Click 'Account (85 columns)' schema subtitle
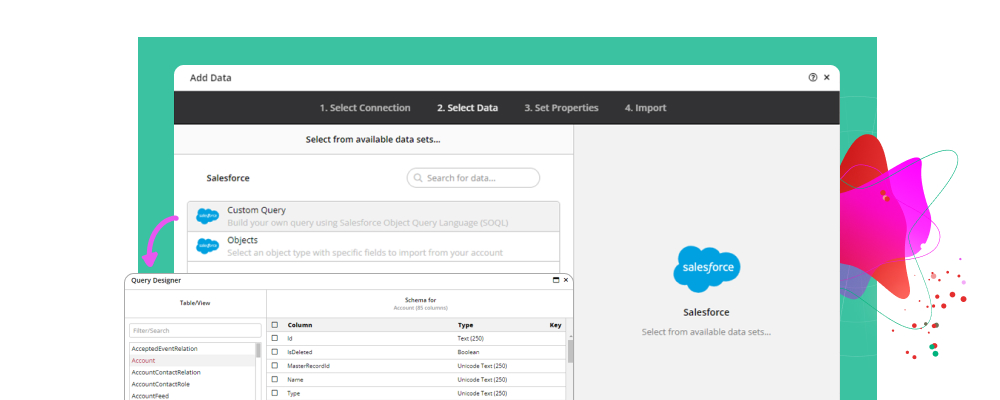This screenshot has width=1000, height=400. tap(420, 307)
